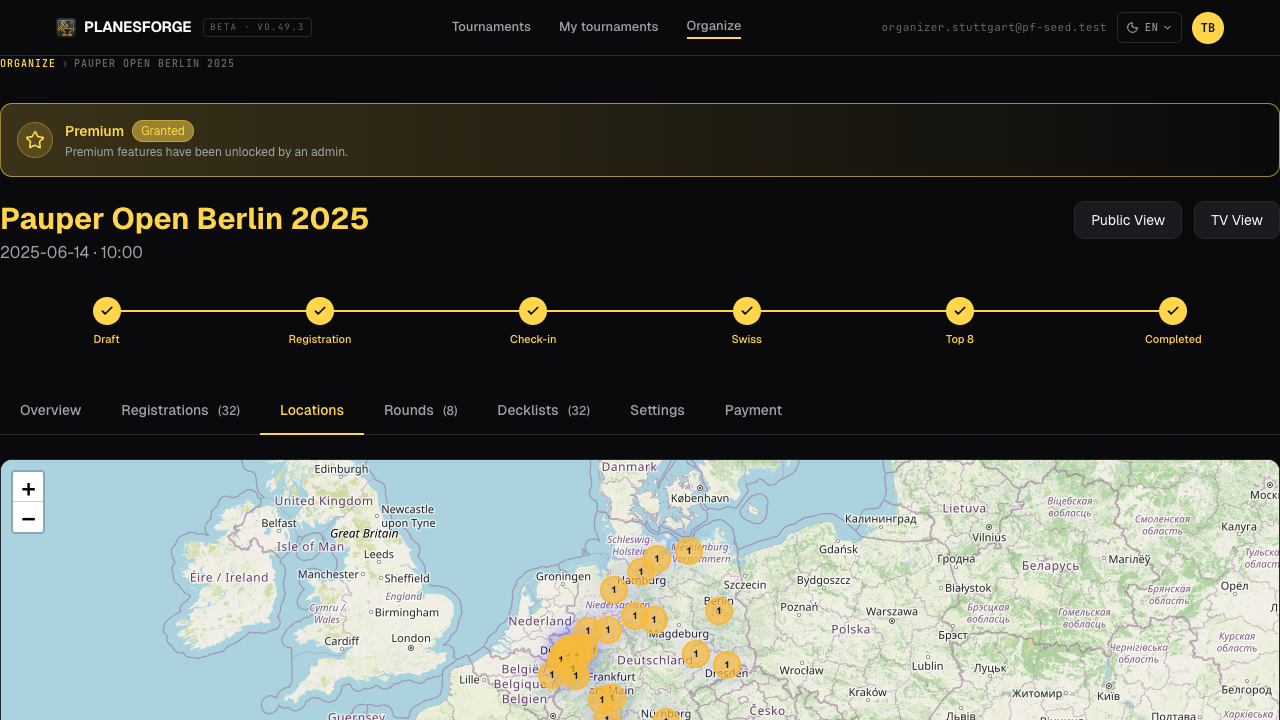Click the Premium star icon
Viewport: 1280px width, 720px height.
click(35, 140)
